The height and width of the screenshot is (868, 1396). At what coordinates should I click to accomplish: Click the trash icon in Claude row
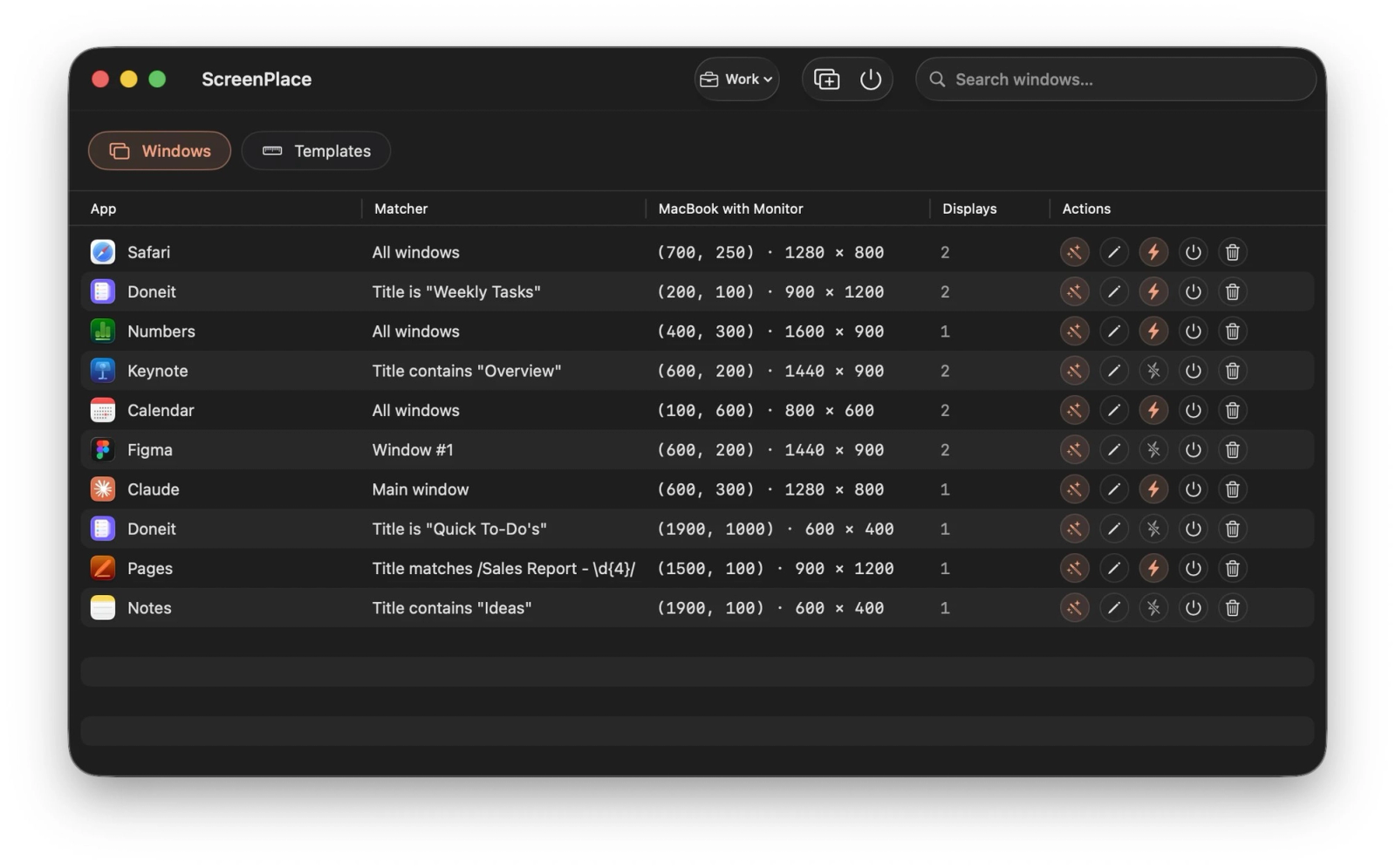(x=1232, y=489)
